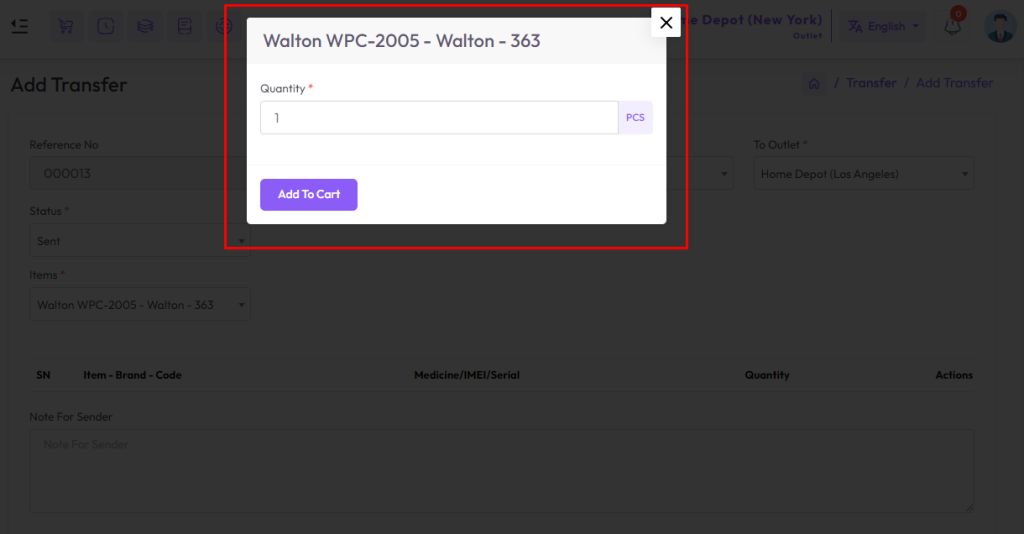Click the PCS unit label

(635, 118)
